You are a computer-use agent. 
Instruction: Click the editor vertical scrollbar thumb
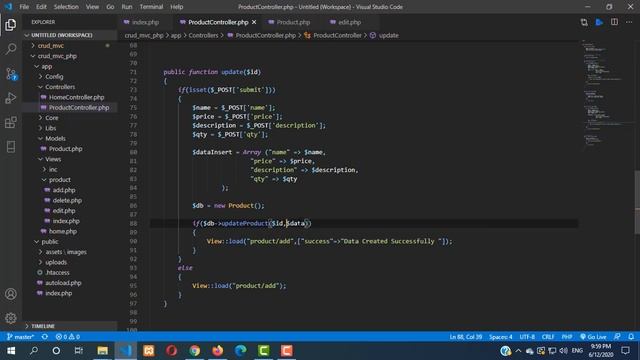[637, 202]
